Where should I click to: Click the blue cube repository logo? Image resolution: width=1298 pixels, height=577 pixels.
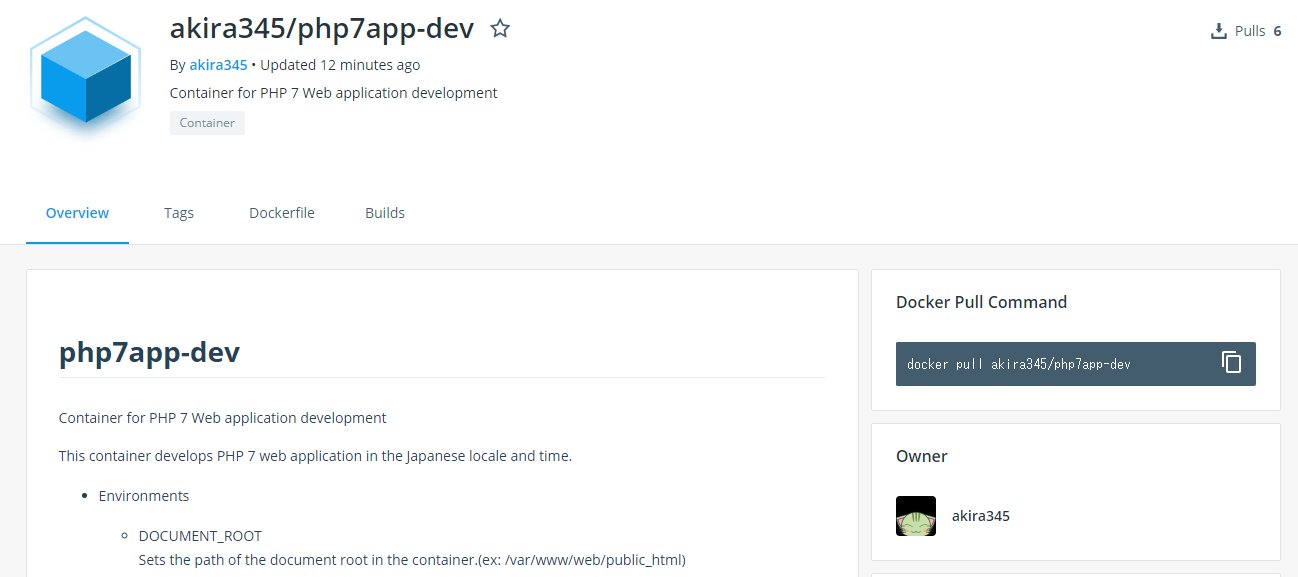coord(86,79)
